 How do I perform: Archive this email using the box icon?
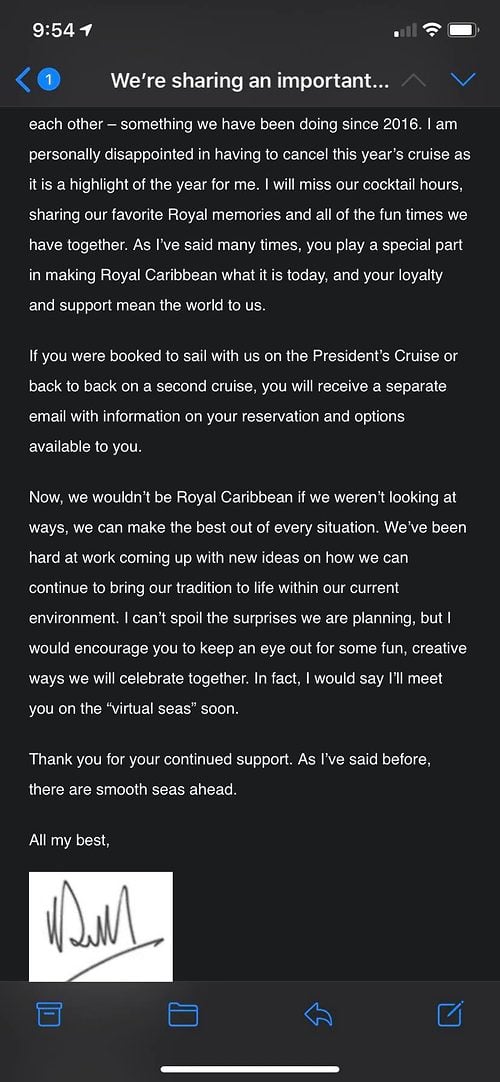click(49, 1014)
